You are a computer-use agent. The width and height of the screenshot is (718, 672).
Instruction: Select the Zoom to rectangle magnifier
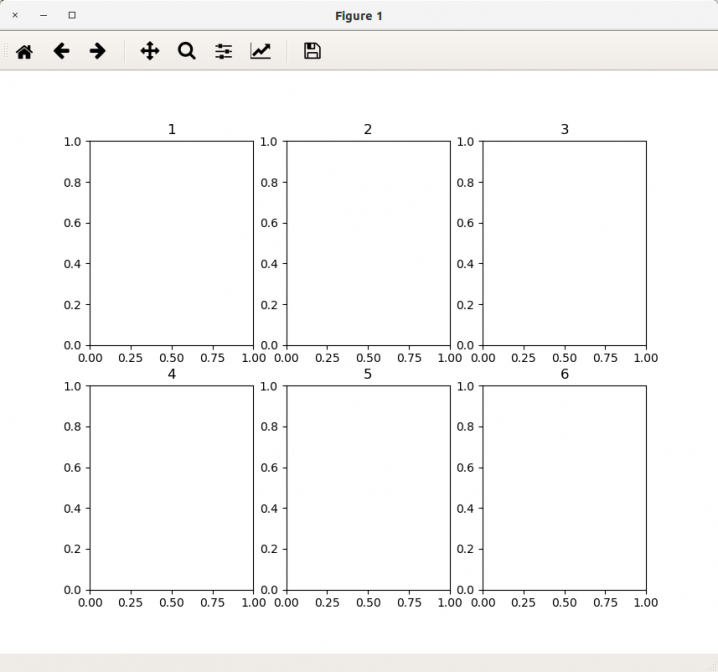186,51
